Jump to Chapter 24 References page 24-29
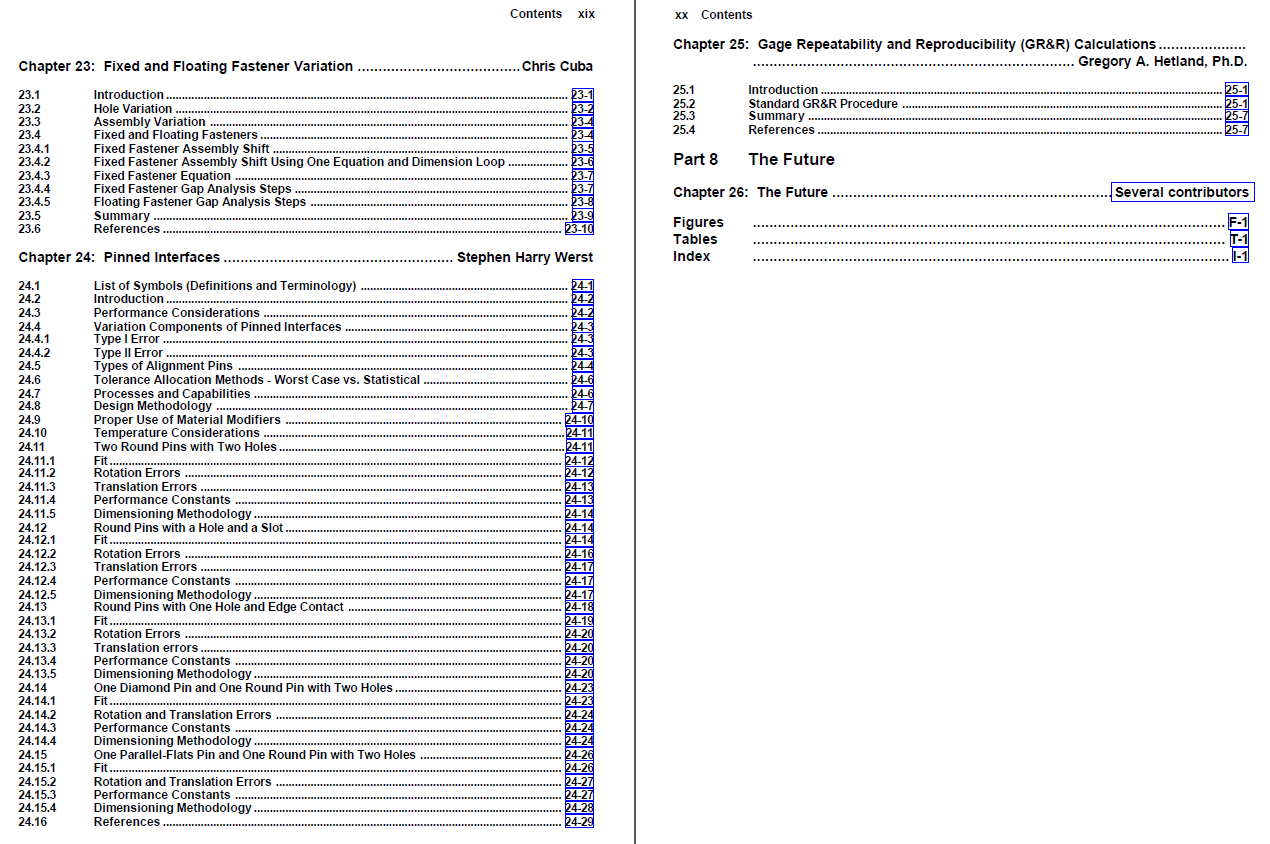The width and height of the screenshot is (1270, 844). pyautogui.click(x=581, y=821)
